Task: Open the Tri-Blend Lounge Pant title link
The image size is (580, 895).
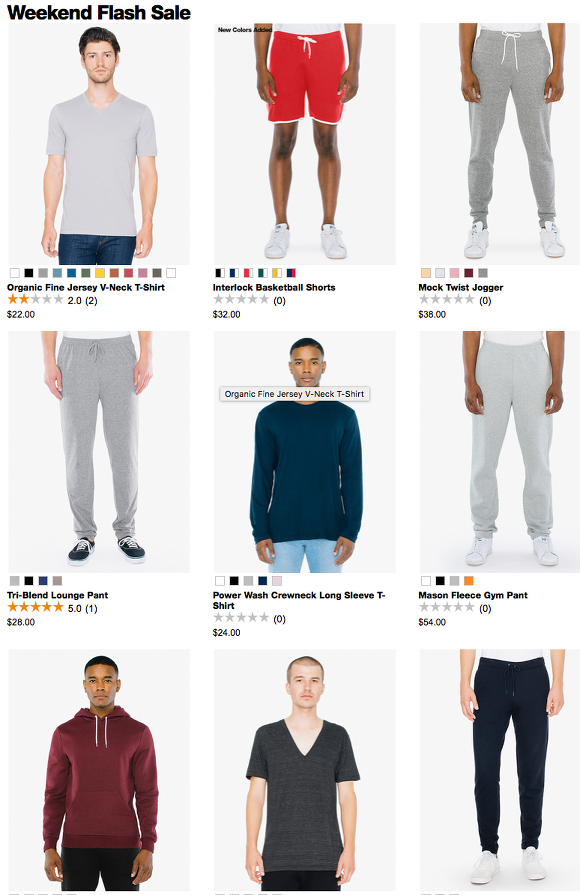Action: click(57, 595)
